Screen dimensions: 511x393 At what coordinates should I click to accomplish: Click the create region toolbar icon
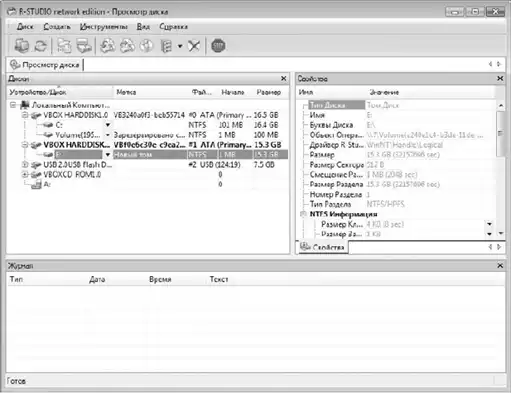(146, 46)
